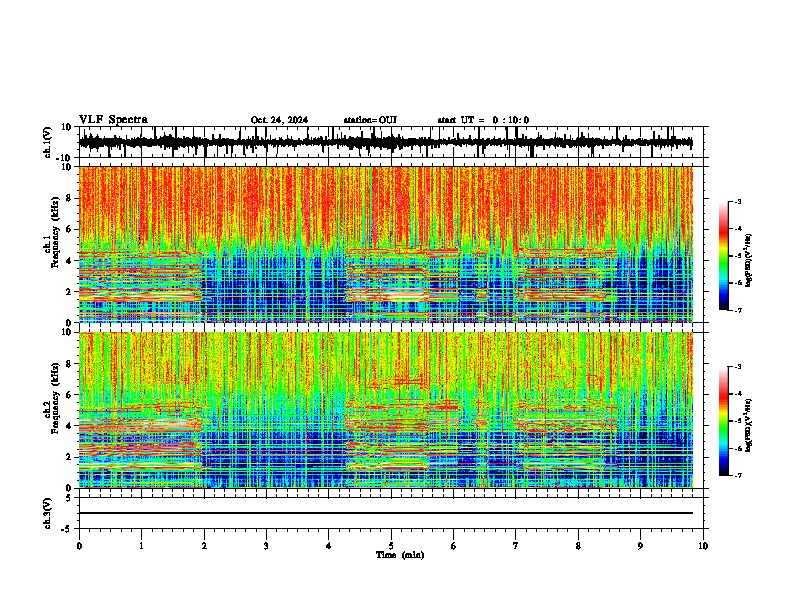
Task: Click the ch.1 spectrogram color scale bar
Action: (x=724, y=256)
